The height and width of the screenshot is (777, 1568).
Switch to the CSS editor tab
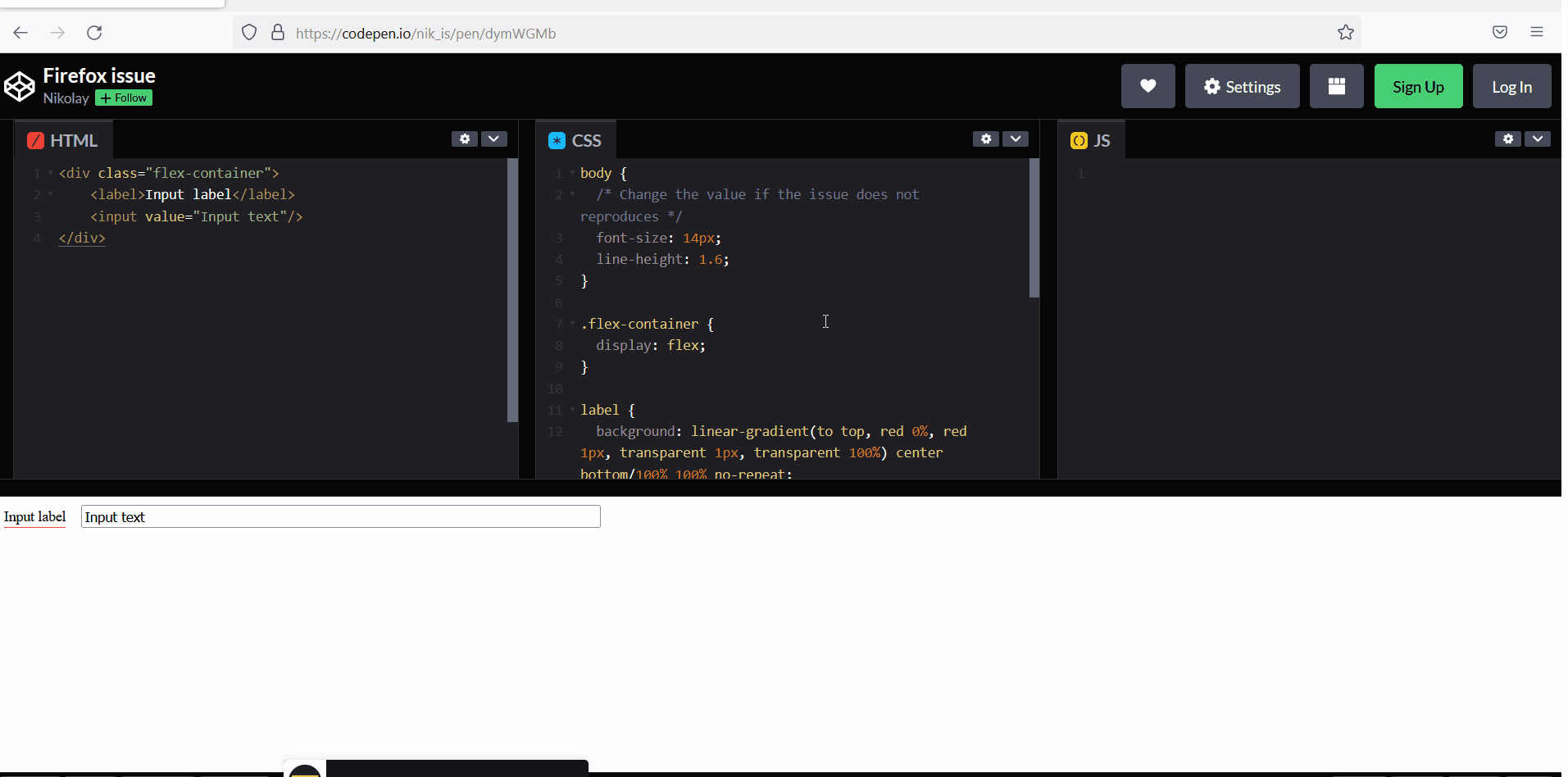[576, 139]
